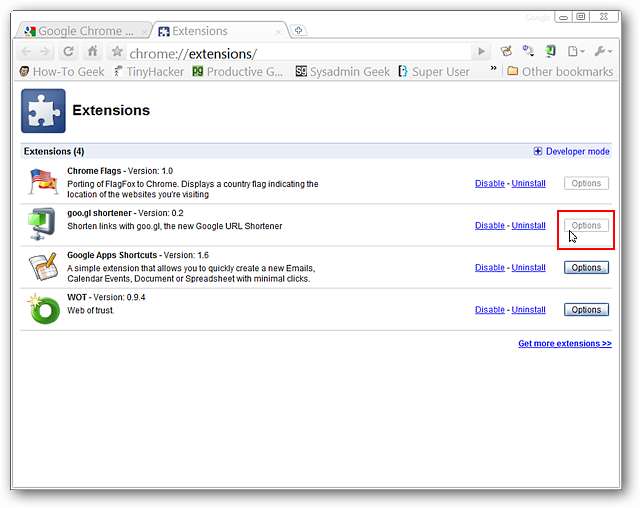Open Options for Google Apps Shortcuts
This screenshot has width=640, height=508.
pos(586,267)
